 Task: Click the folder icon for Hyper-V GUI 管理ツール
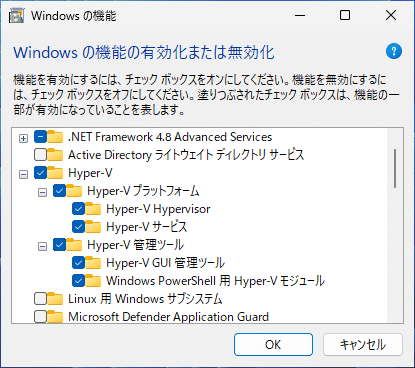(x=93, y=263)
